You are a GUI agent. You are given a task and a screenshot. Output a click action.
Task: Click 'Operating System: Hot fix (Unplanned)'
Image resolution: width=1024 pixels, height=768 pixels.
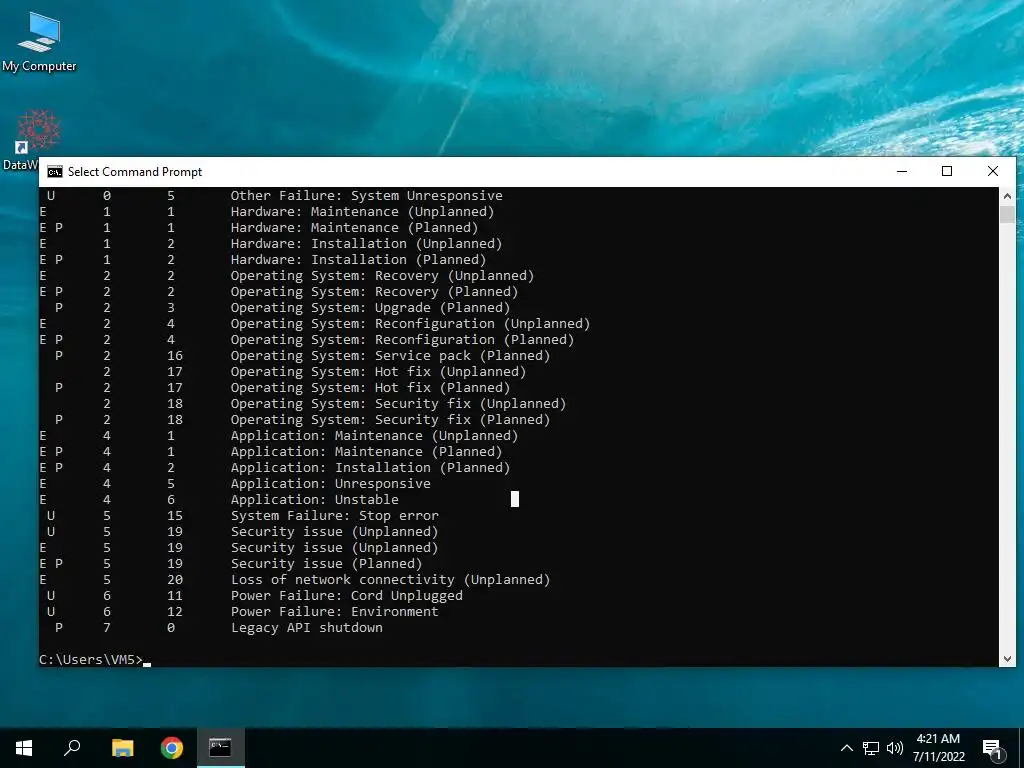click(x=378, y=372)
